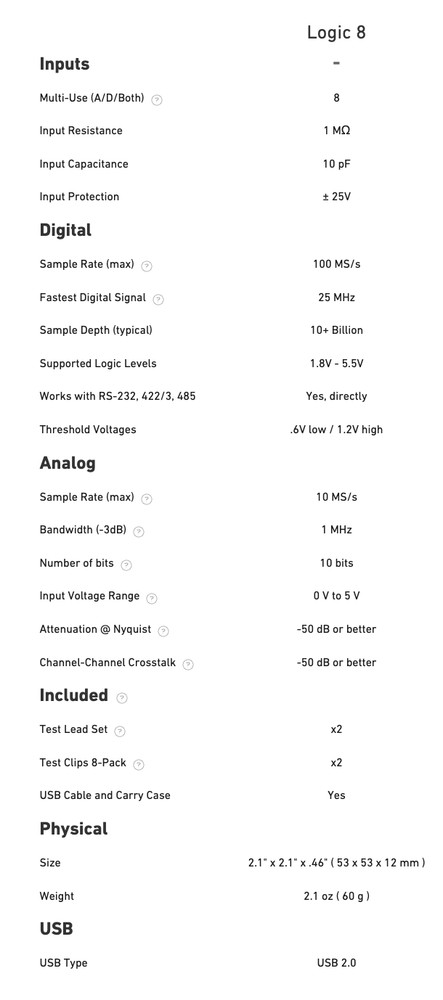Click help icon for Test Lead Set

[x=120, y=731]
